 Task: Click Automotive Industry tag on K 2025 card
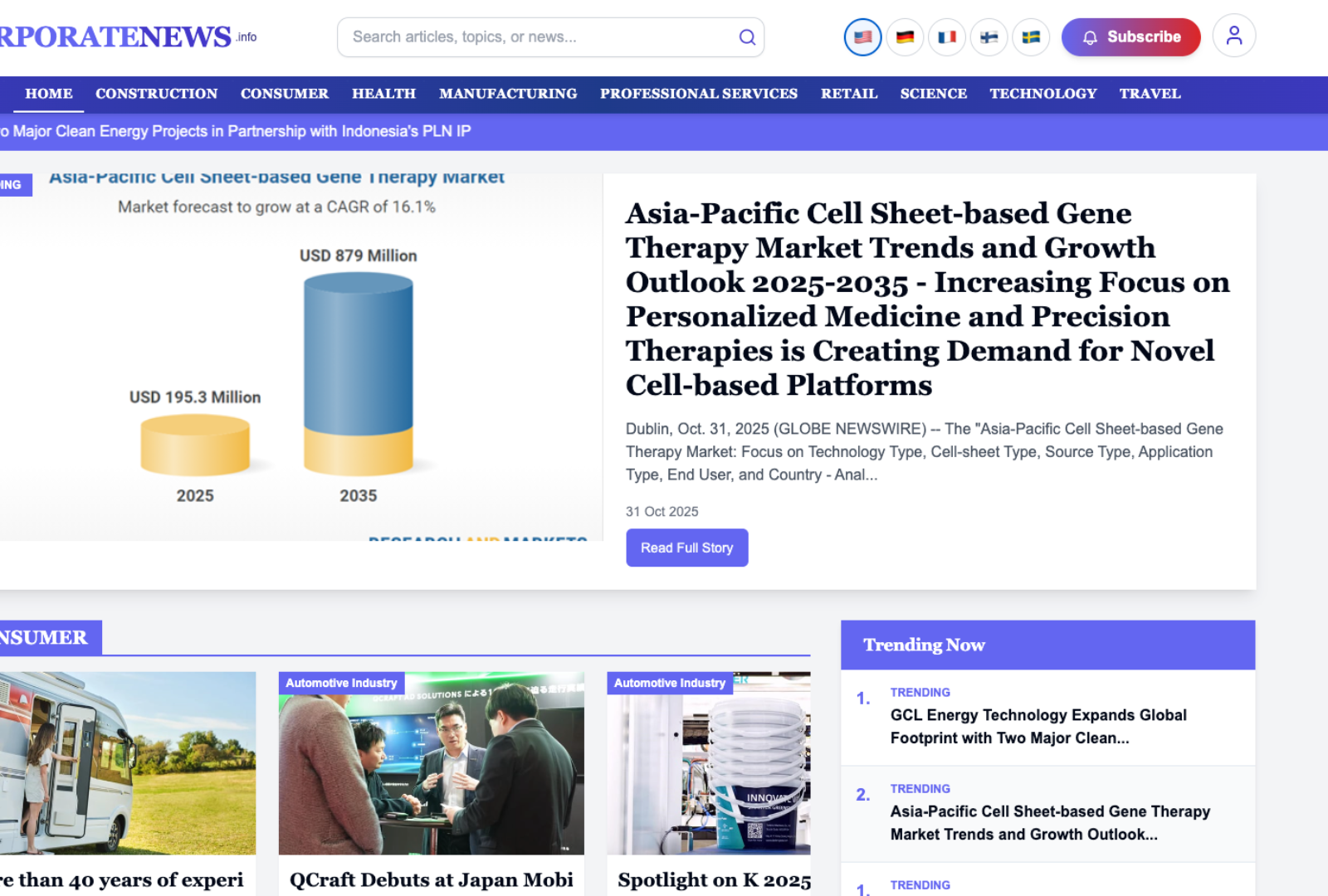pos(670,683)
